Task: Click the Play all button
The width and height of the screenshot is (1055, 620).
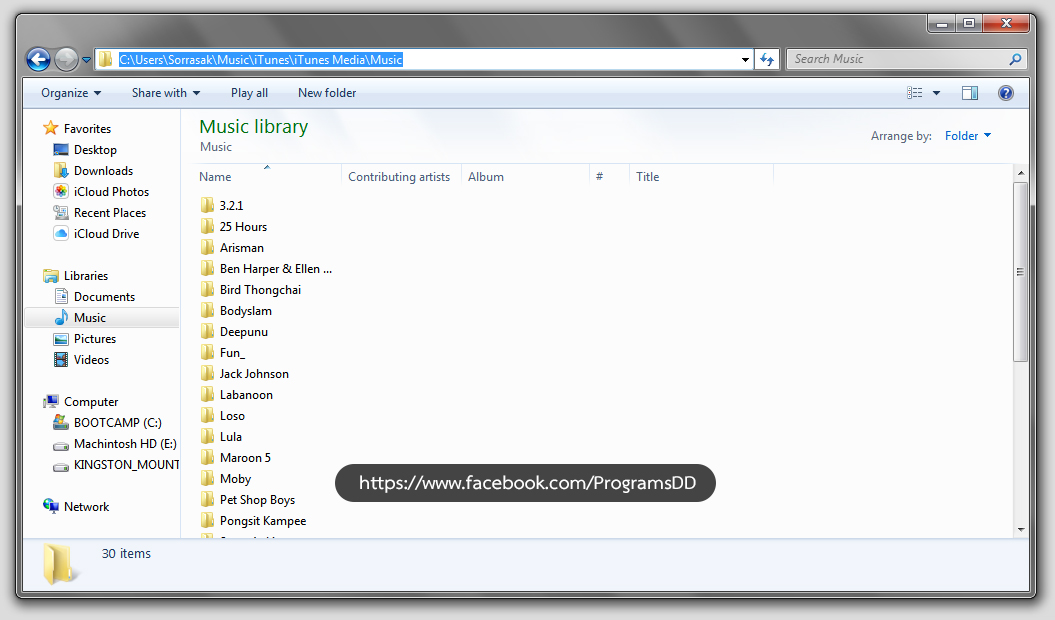Action: coord(249,93)
